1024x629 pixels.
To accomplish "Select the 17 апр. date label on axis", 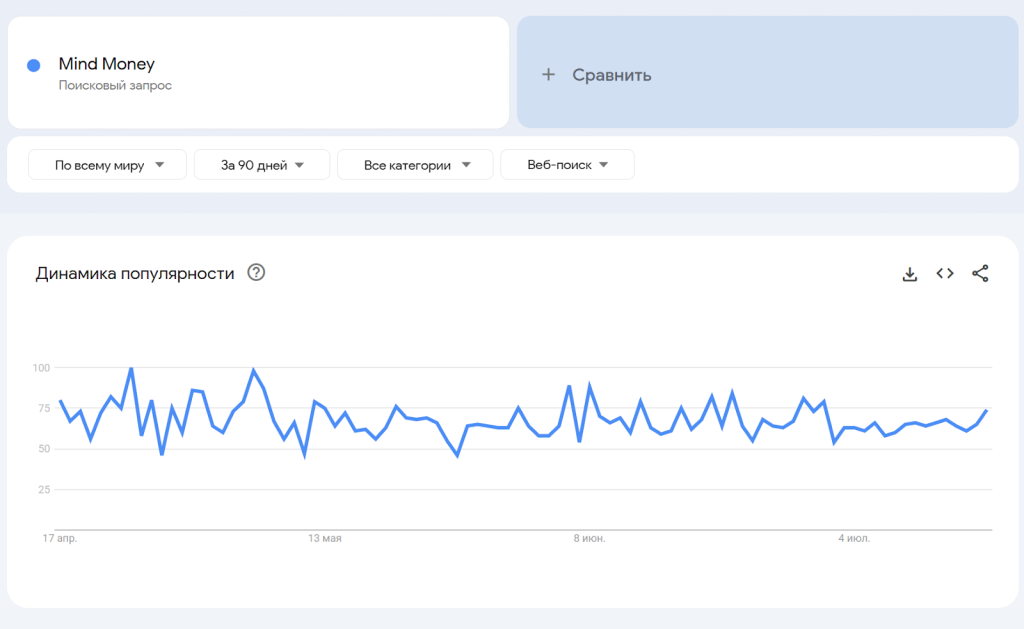I will tap(59, 539).
